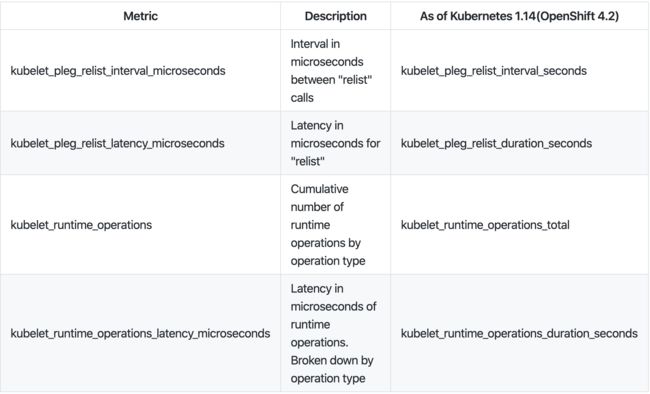The image size is (650, 394).
Task: Click the As of Kubernetes 1.14 header
Action: 519,16
